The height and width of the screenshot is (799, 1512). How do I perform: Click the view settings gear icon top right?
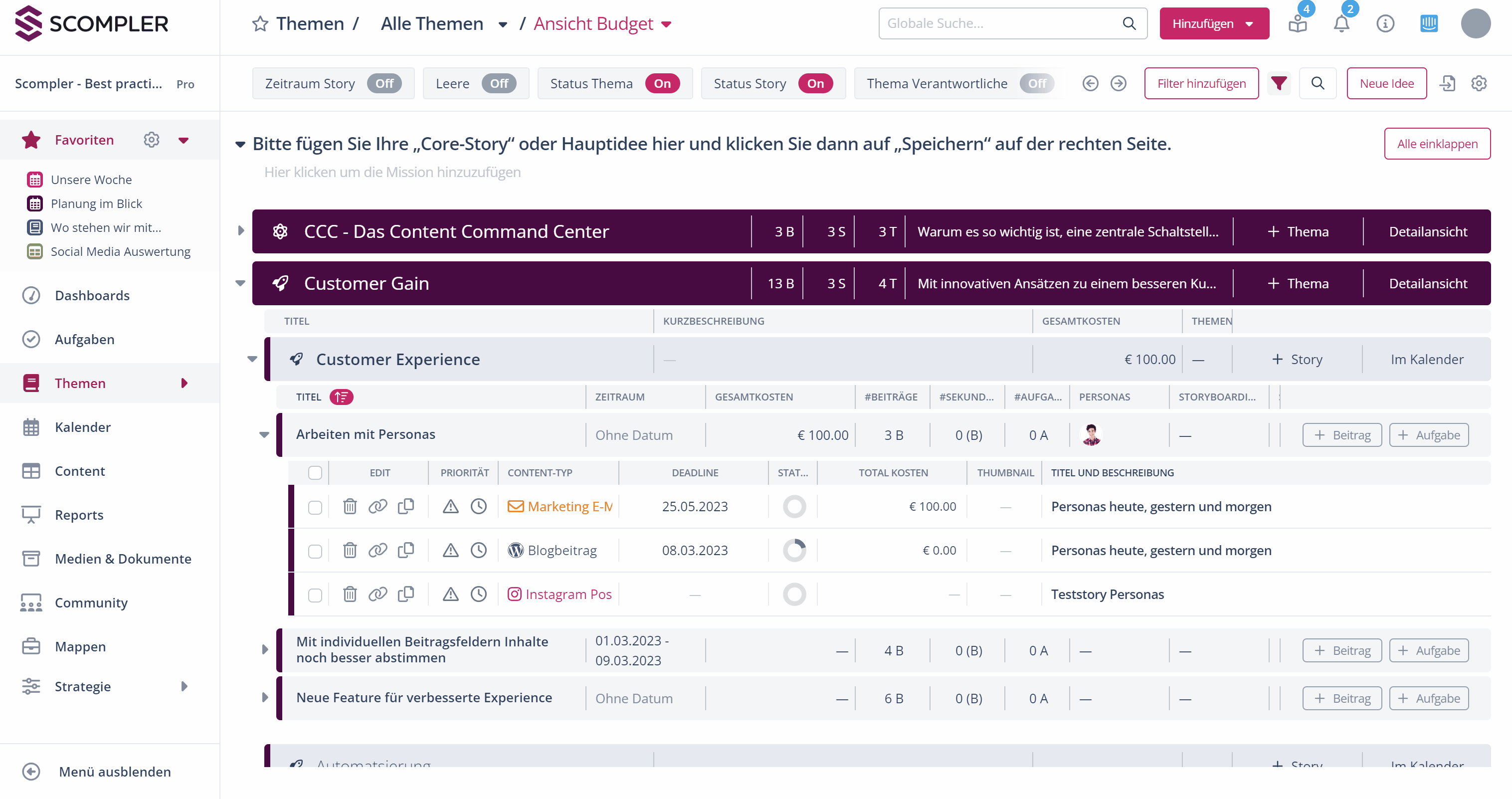[x=1479, y=83]
